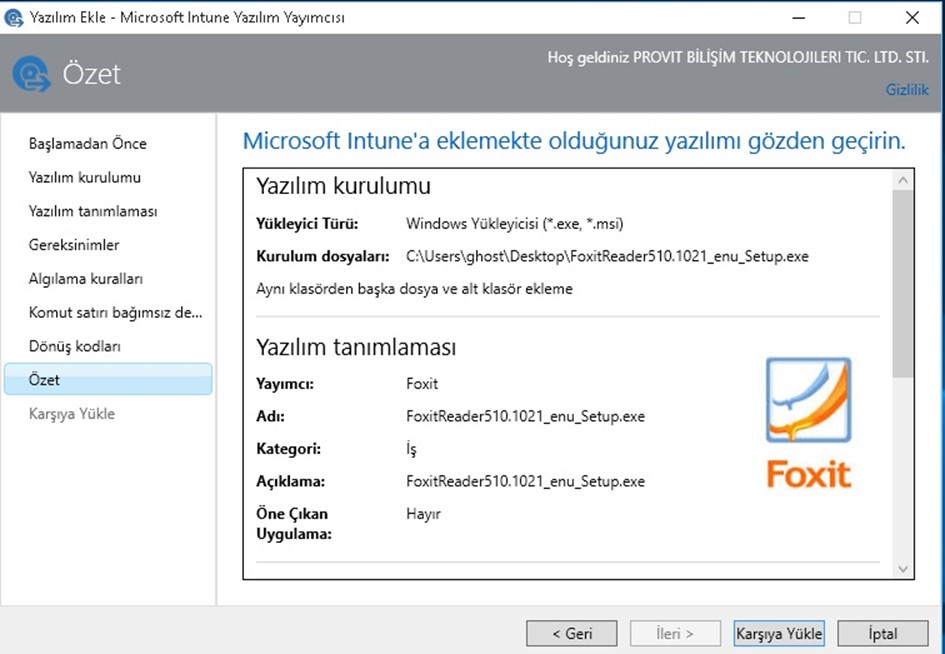Click the summary panel scroll down arrow
Image resolution: width=945 pixels, height=654 pixels.
pos(902,568)
